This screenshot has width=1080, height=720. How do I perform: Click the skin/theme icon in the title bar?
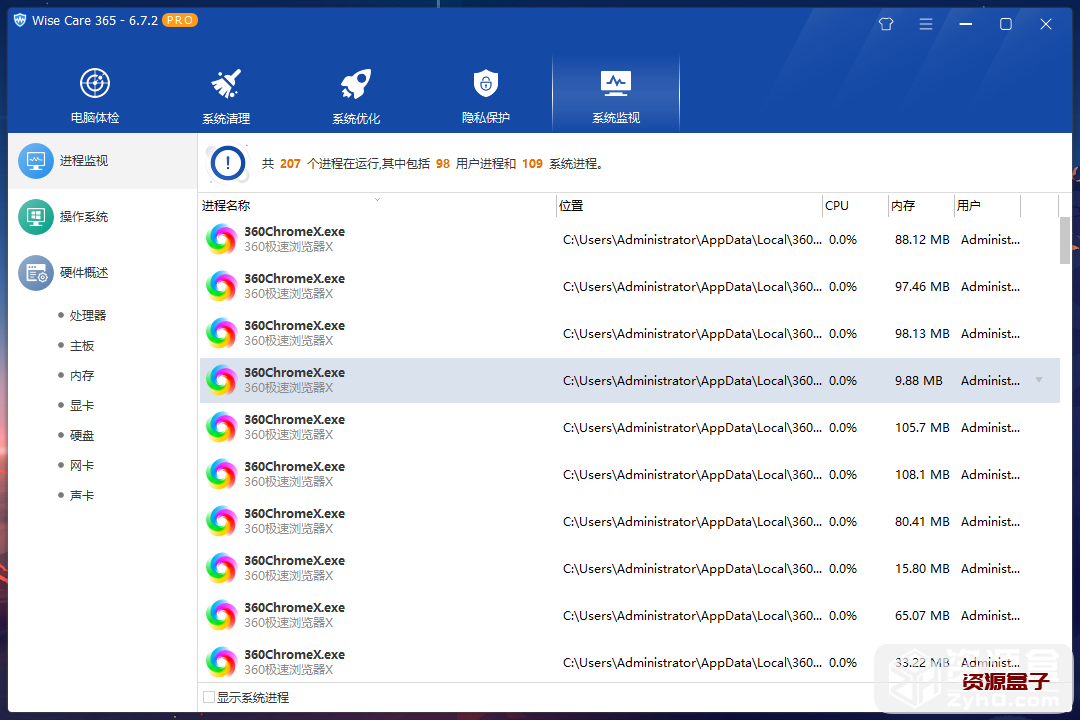tap(885, 23)
